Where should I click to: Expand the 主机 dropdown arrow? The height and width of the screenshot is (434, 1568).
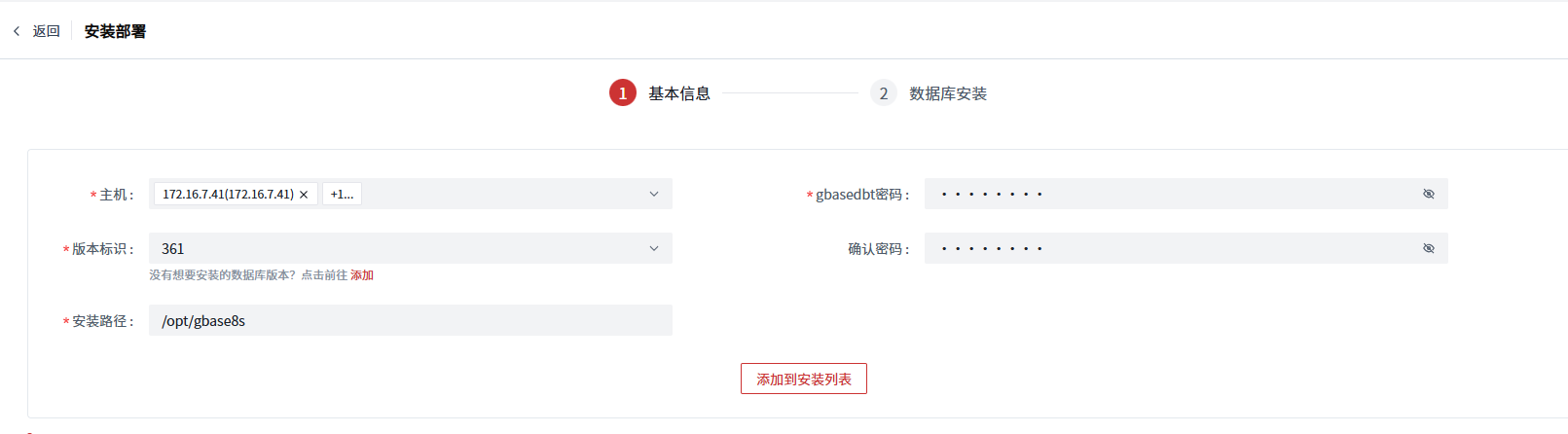click(654, 195)
